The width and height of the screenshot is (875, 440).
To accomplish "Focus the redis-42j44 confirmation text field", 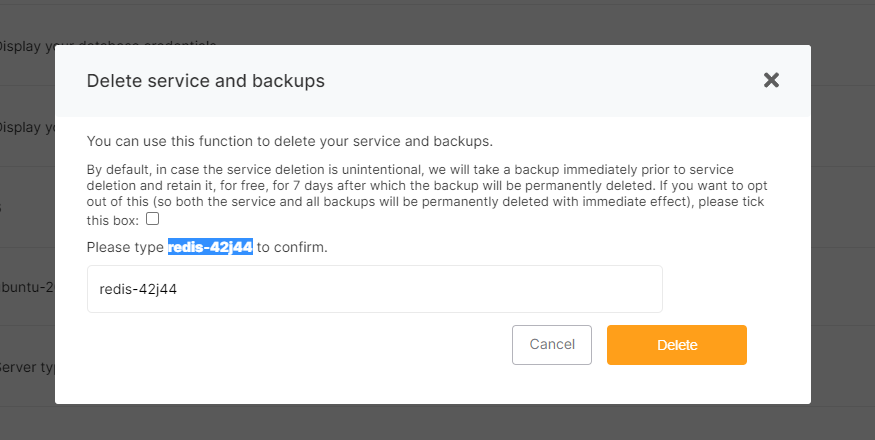I will (x=374, y=289).
